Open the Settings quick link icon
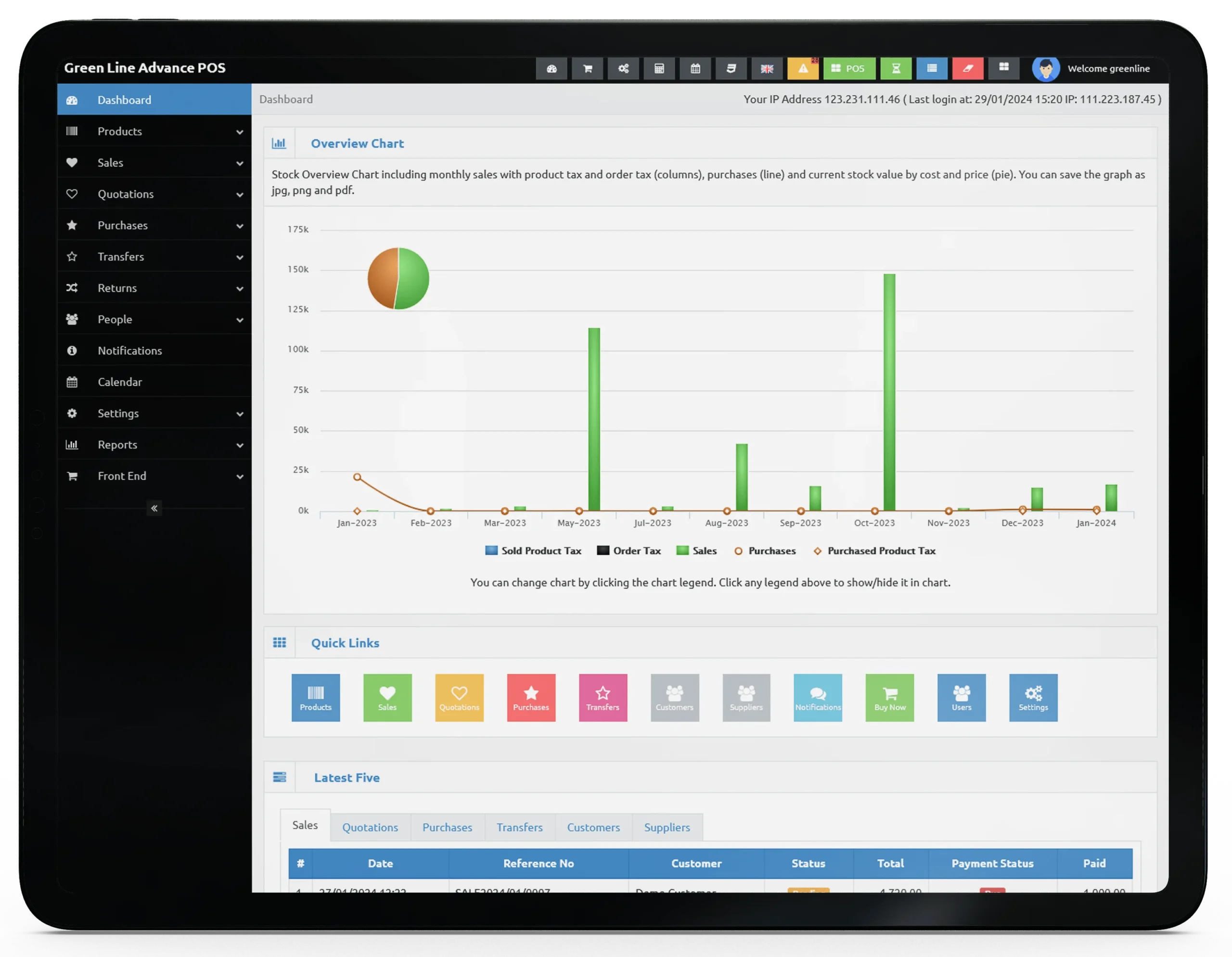The width and height of the screenshot is (1232, 957). point(1033,697)
